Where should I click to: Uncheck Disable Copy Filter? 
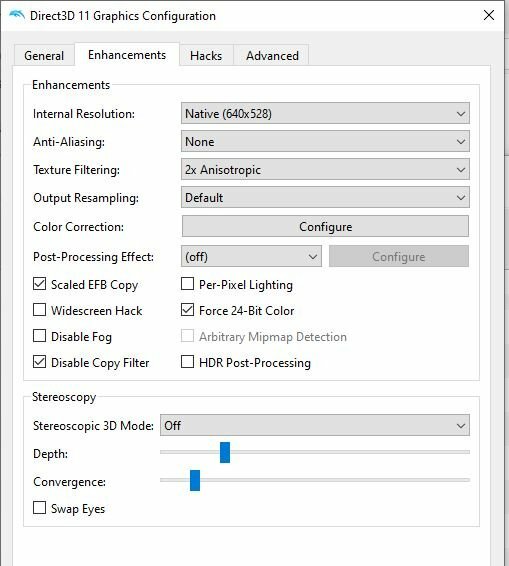(39, 362)
